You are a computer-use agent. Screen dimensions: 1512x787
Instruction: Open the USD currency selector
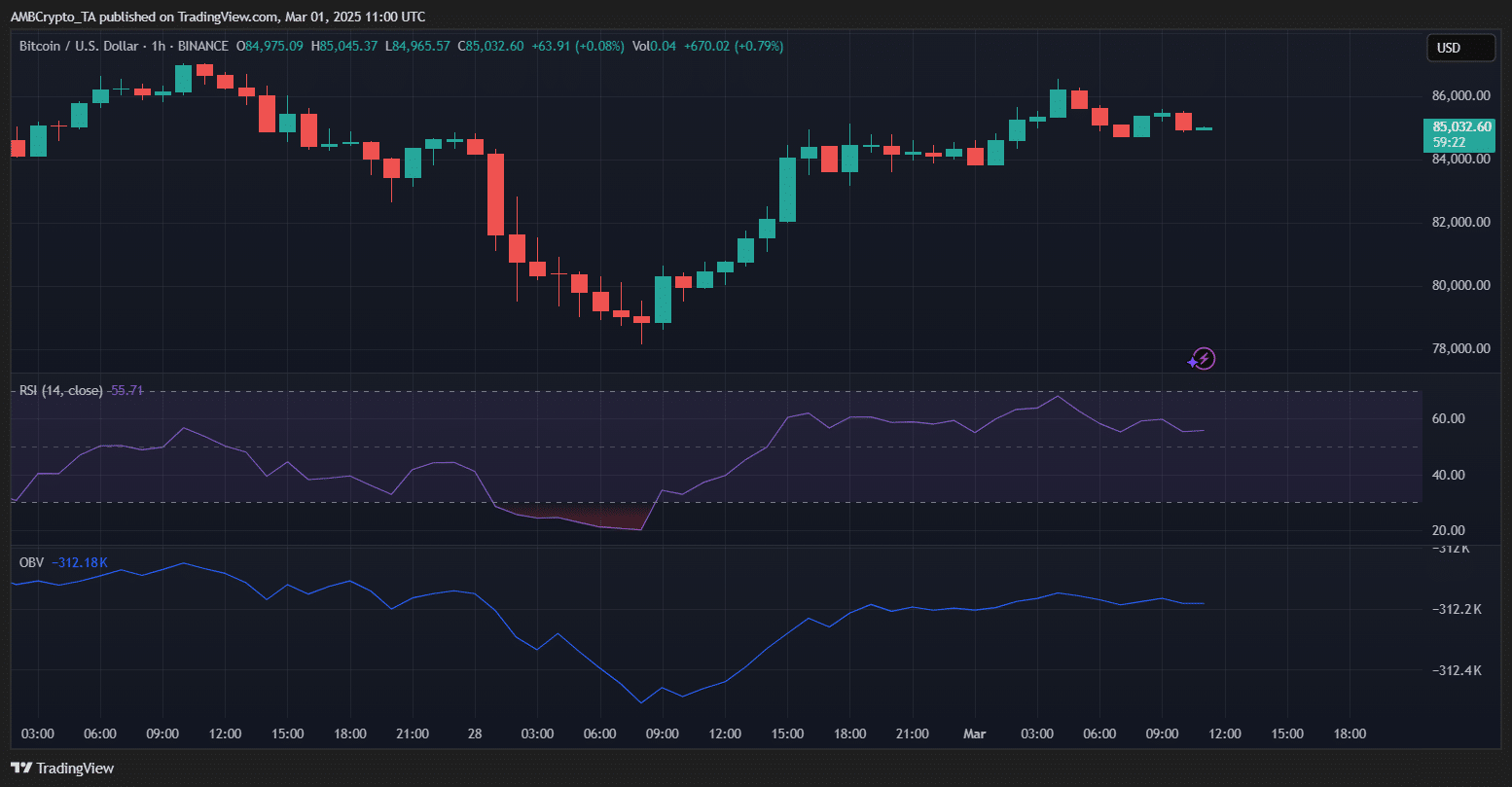click(1460, 48)
